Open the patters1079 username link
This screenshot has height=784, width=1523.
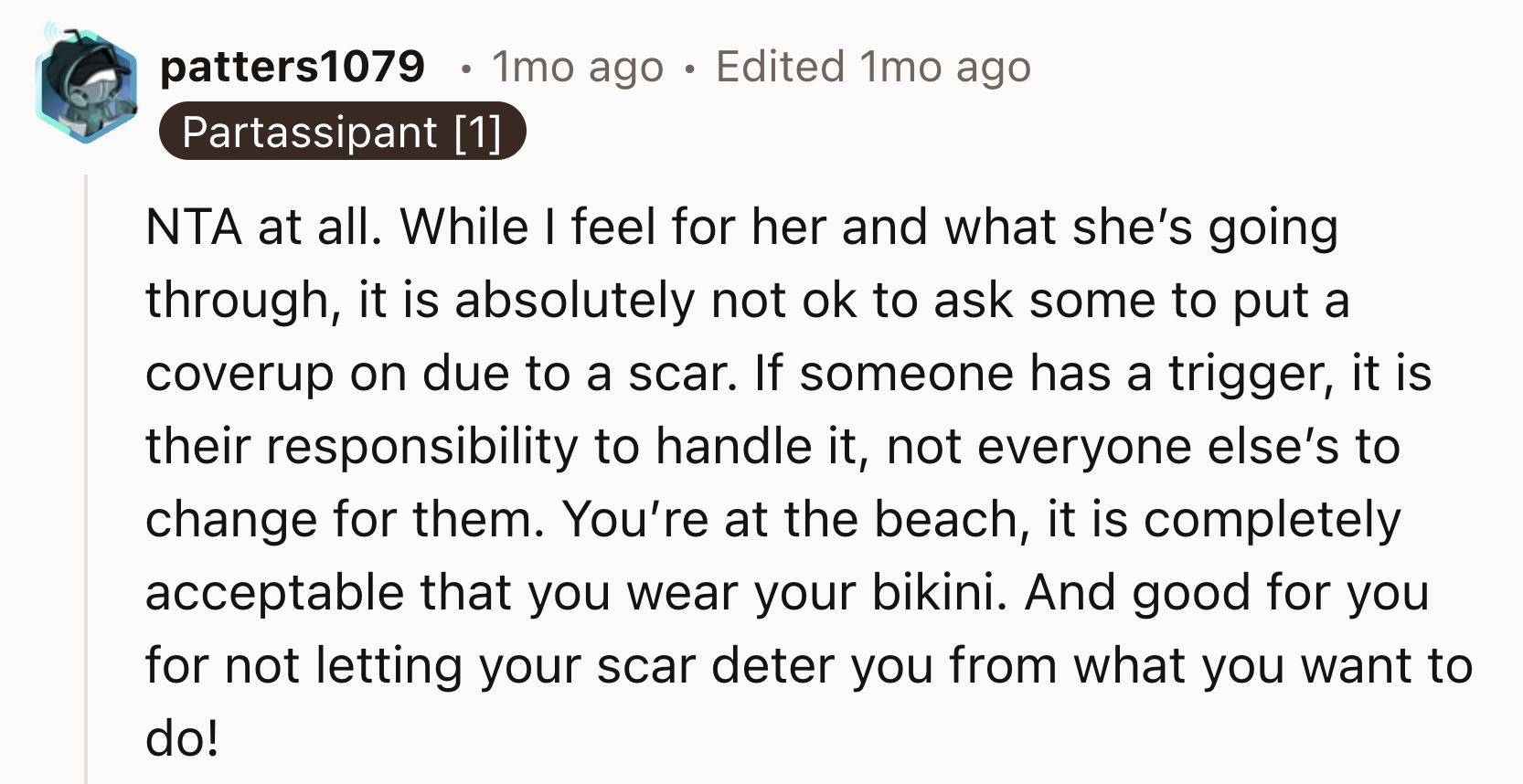point(292,67)
